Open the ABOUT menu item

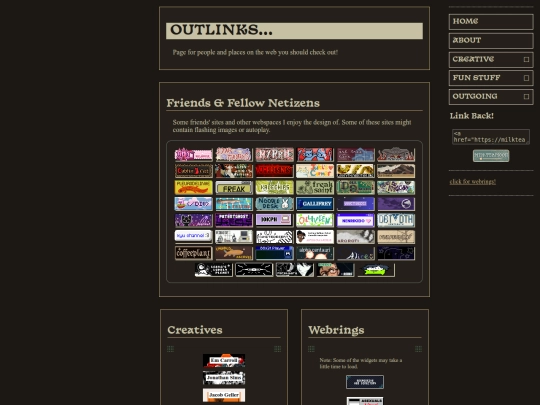(491, 40)
